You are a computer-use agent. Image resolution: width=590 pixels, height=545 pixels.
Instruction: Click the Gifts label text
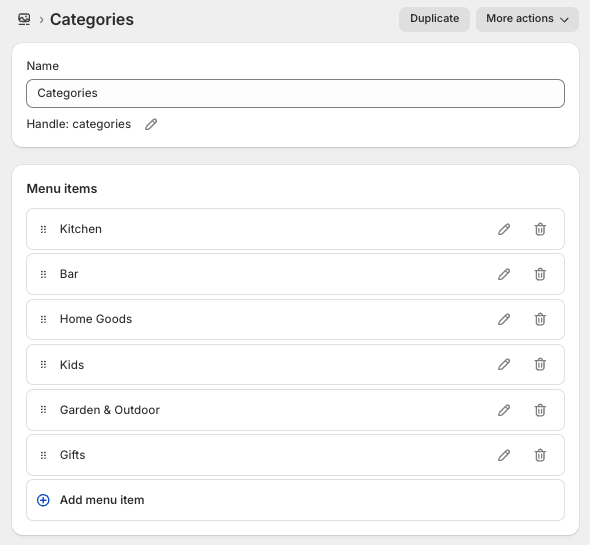tap(73, 455)
